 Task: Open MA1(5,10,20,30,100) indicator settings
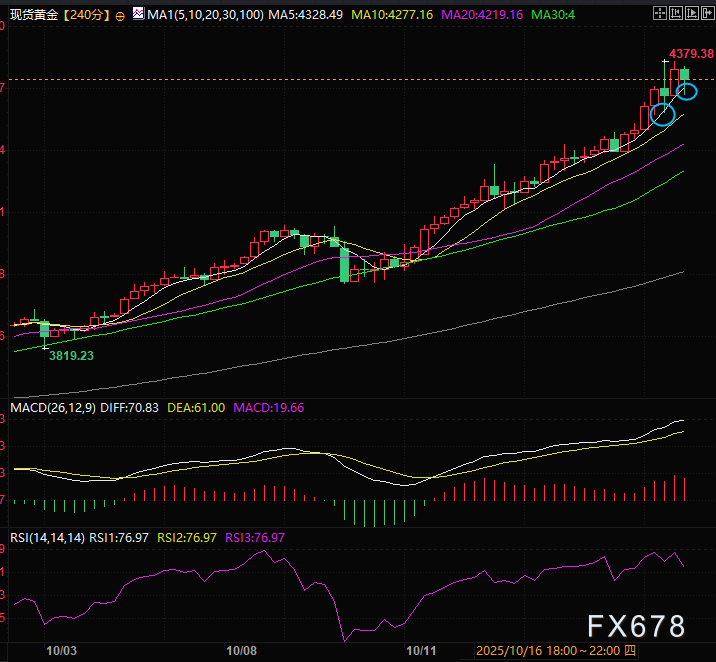click(x=205, y=16)
